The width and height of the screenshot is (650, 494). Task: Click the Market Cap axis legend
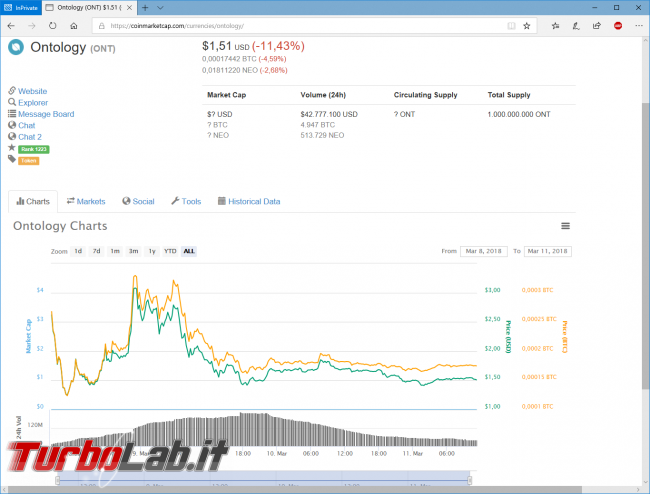pos(29,336)
